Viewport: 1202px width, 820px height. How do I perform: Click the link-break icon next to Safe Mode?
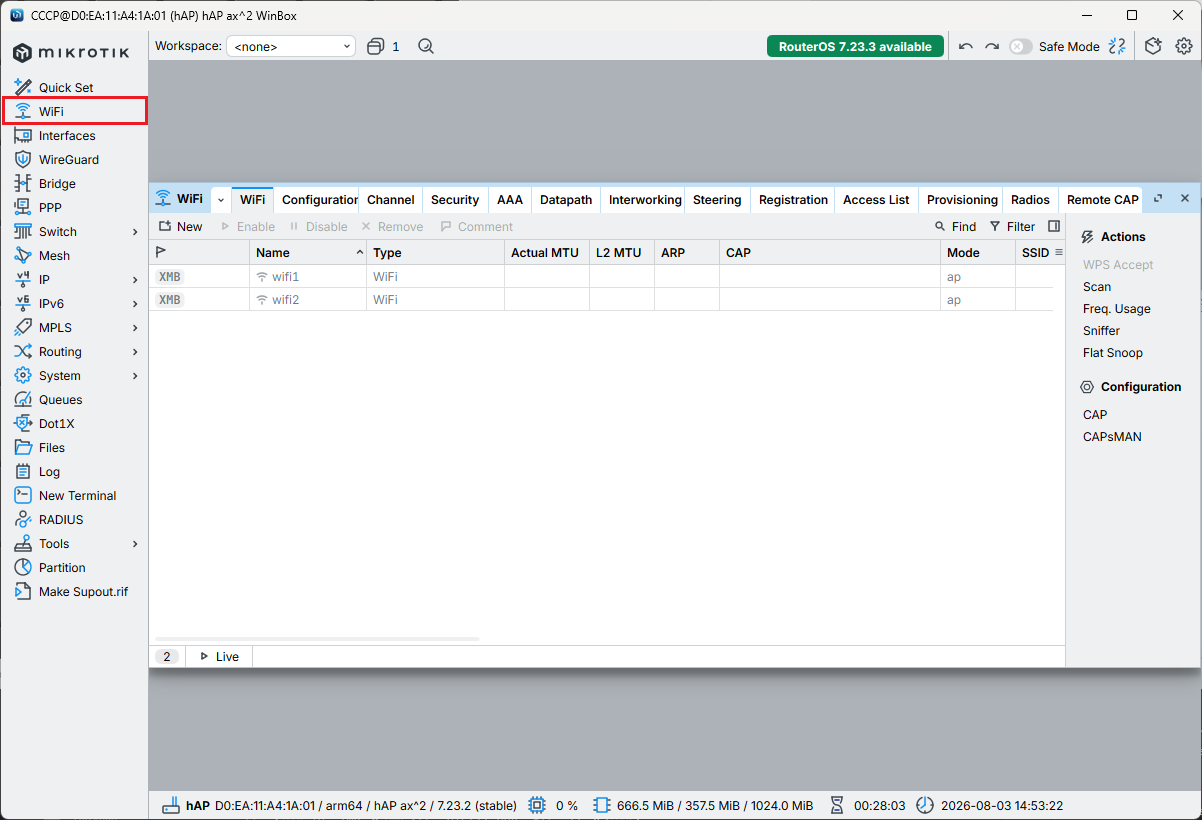1117,46
